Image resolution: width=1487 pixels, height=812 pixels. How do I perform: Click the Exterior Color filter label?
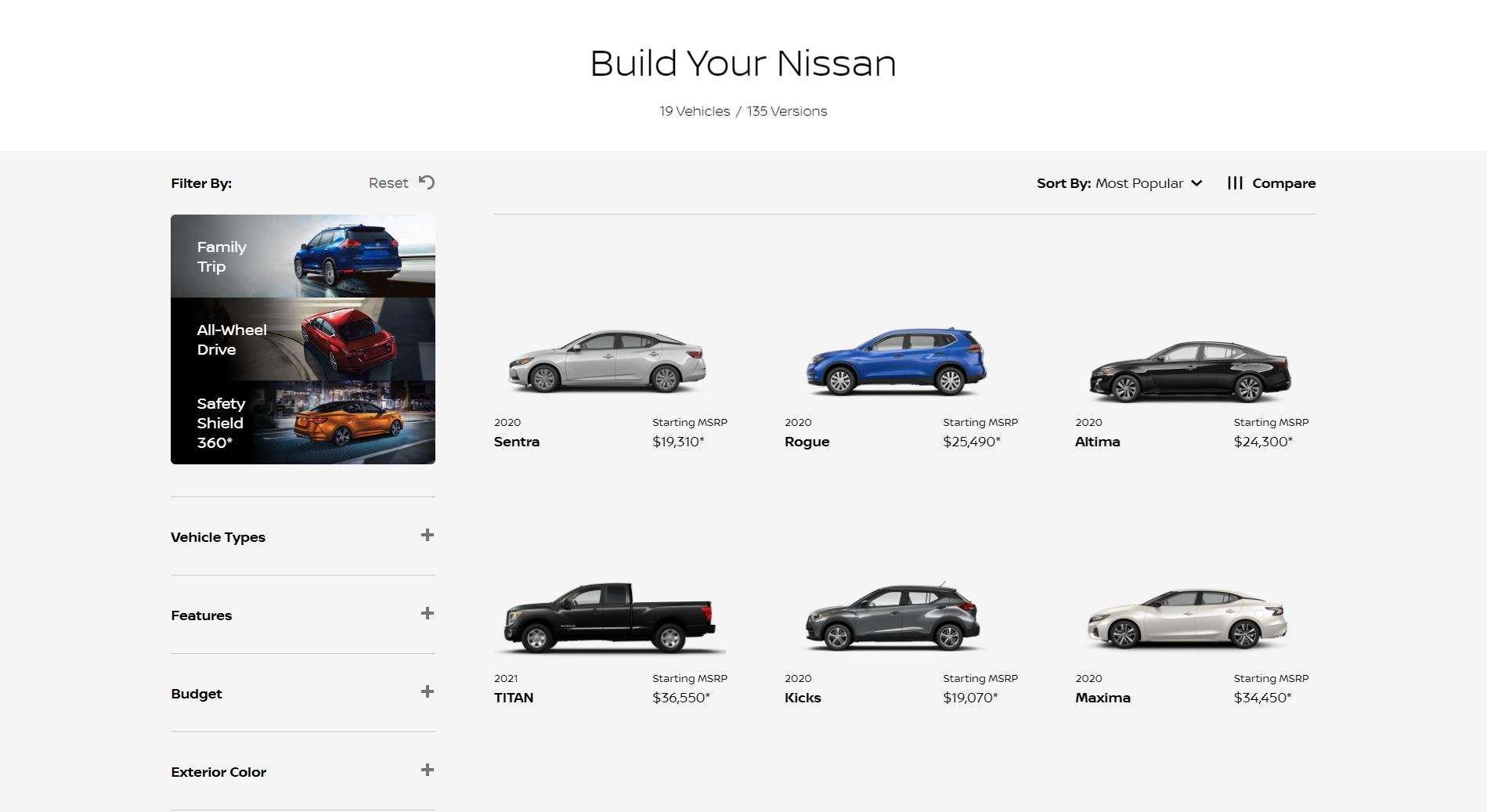coord(218,772)
